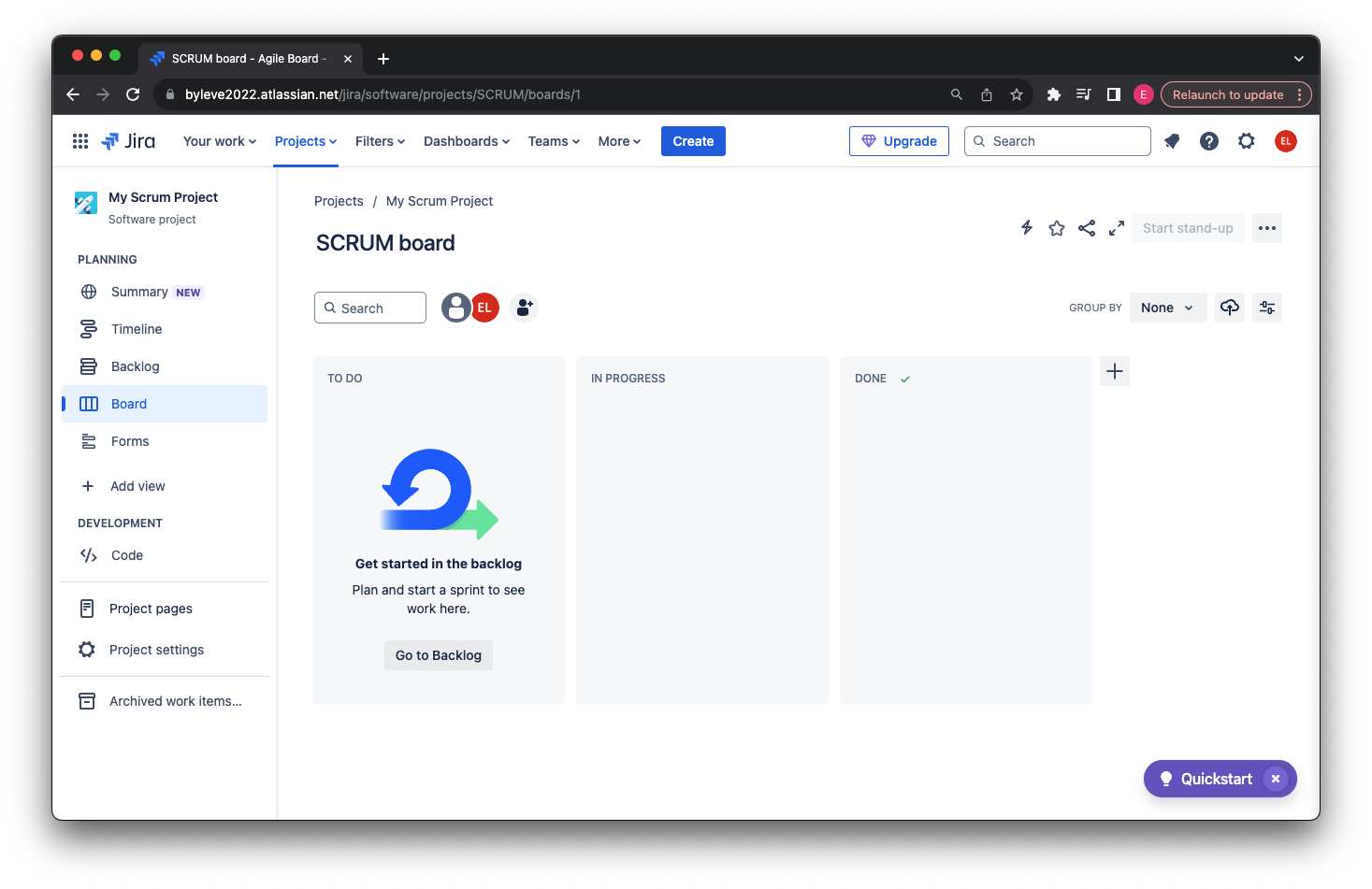
Task: Open Backlog in the sidebar
Action: (136, 366)
